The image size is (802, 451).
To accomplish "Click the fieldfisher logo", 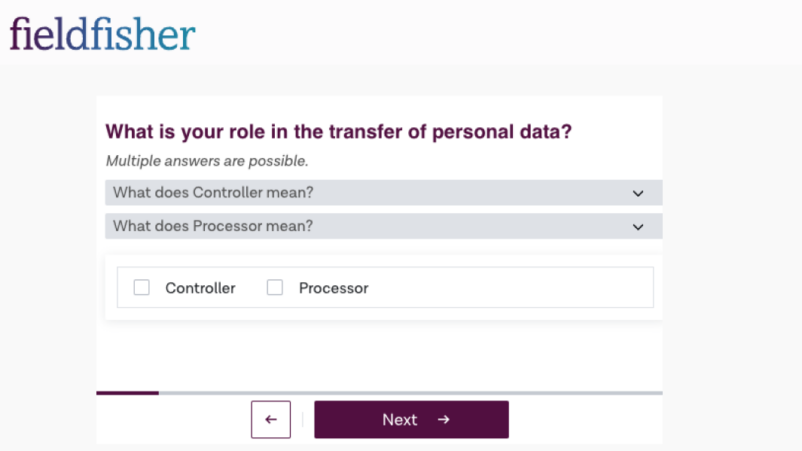I will [102, 34].
